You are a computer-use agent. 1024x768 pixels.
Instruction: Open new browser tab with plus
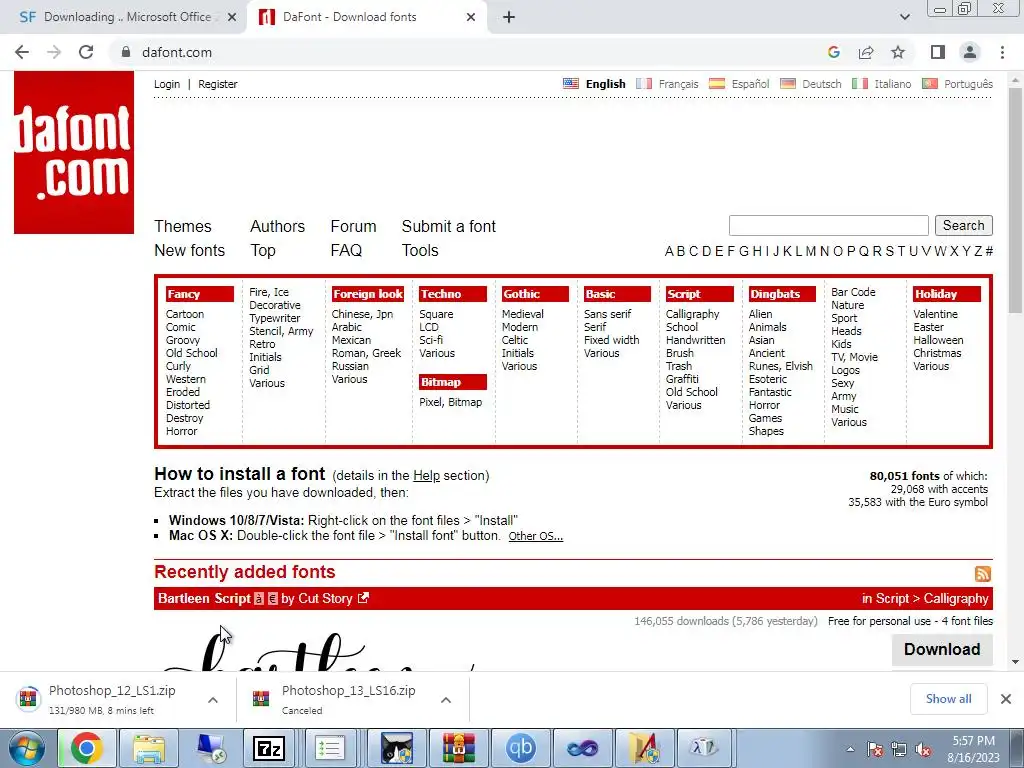pyautogui.click(x=509, y=17)
